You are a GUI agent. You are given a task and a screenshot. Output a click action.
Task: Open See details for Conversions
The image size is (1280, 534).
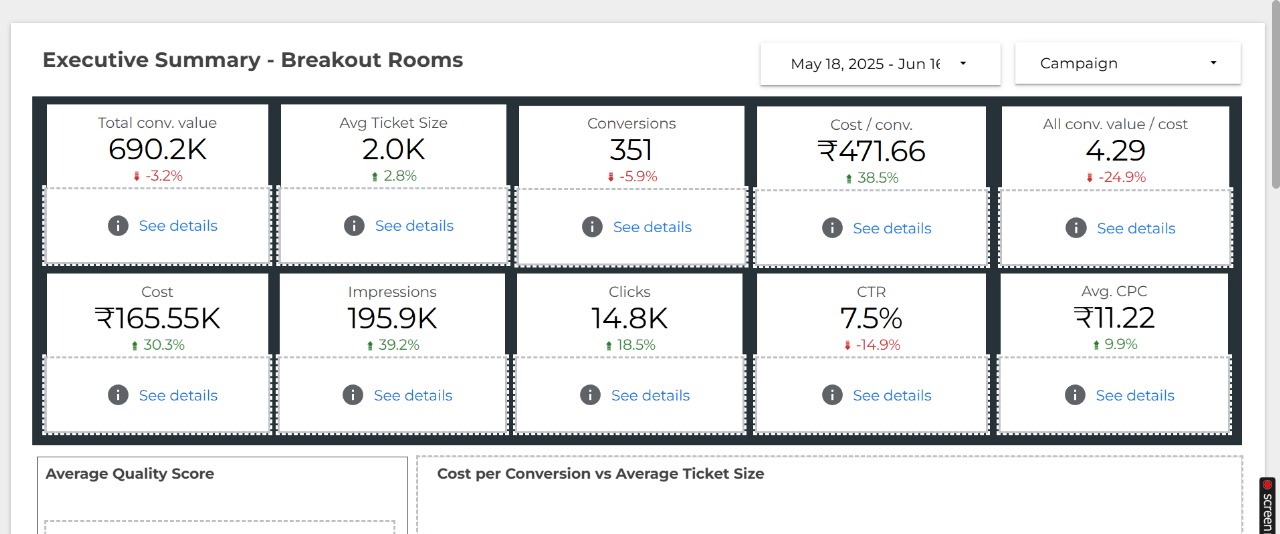point(652,227)
